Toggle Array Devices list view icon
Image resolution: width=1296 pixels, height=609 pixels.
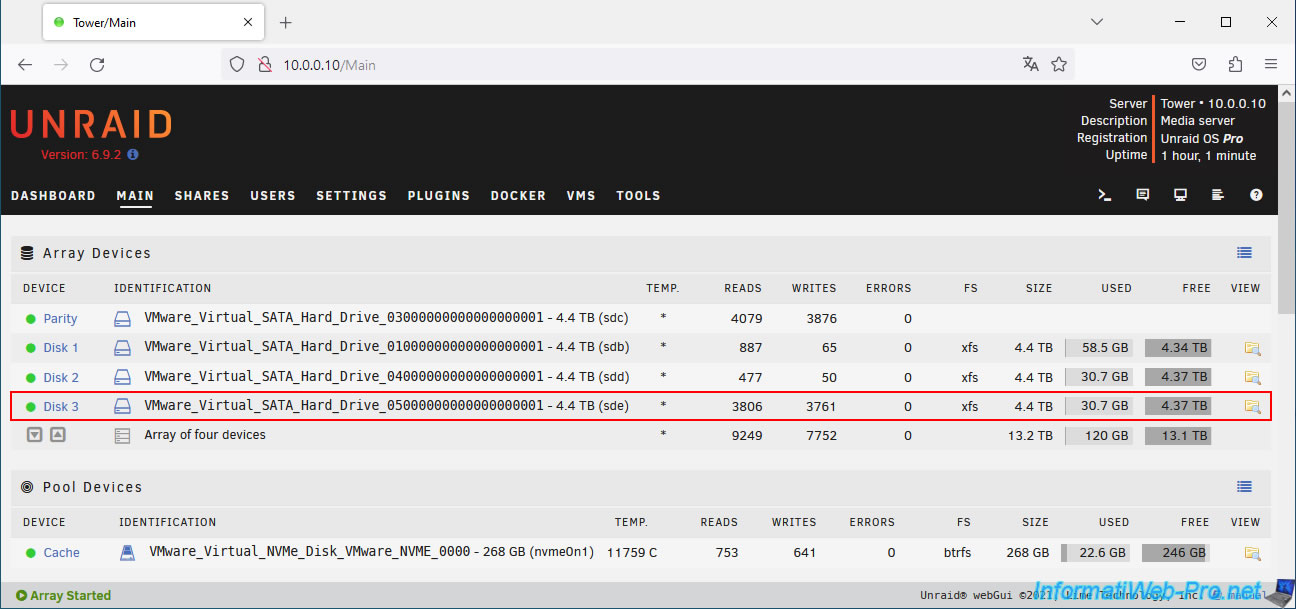(x=1244, y=253)
